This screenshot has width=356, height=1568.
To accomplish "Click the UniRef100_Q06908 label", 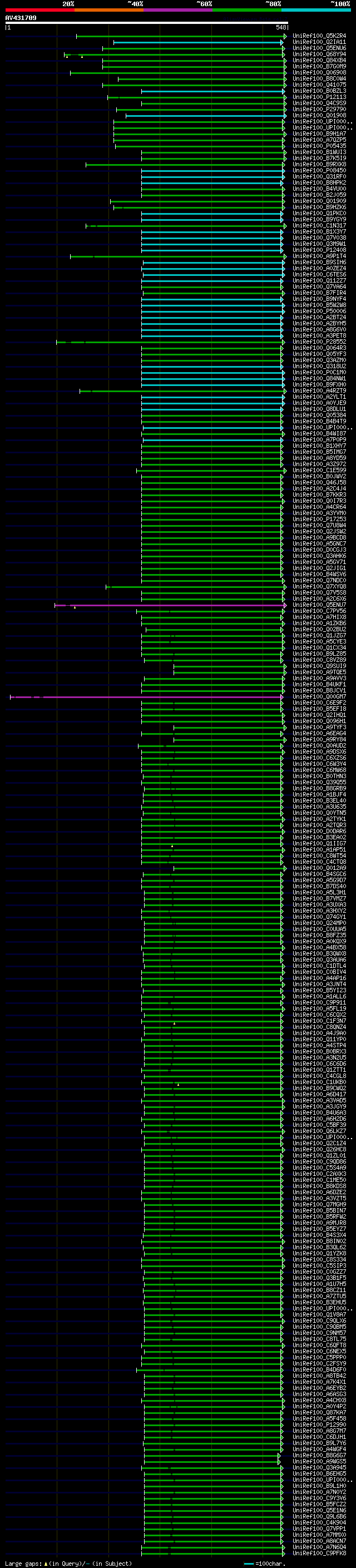I will (319, 72).
